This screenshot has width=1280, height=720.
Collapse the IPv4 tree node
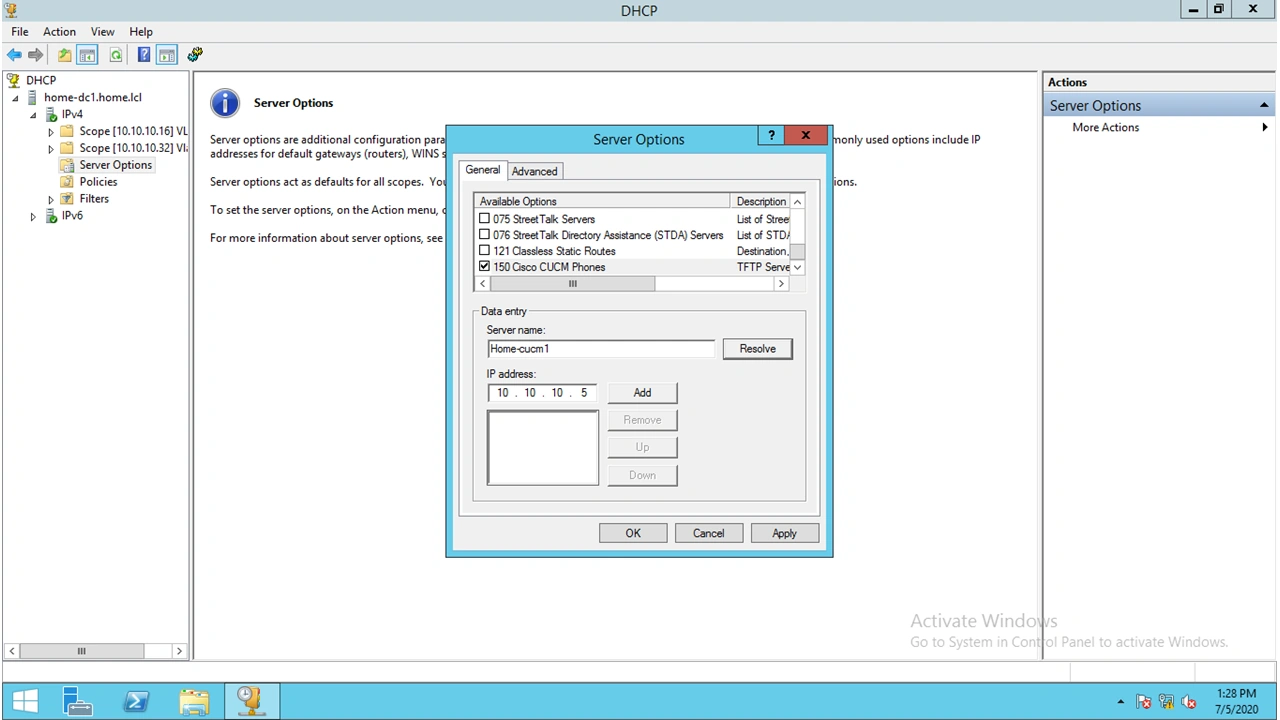[33, 115]
